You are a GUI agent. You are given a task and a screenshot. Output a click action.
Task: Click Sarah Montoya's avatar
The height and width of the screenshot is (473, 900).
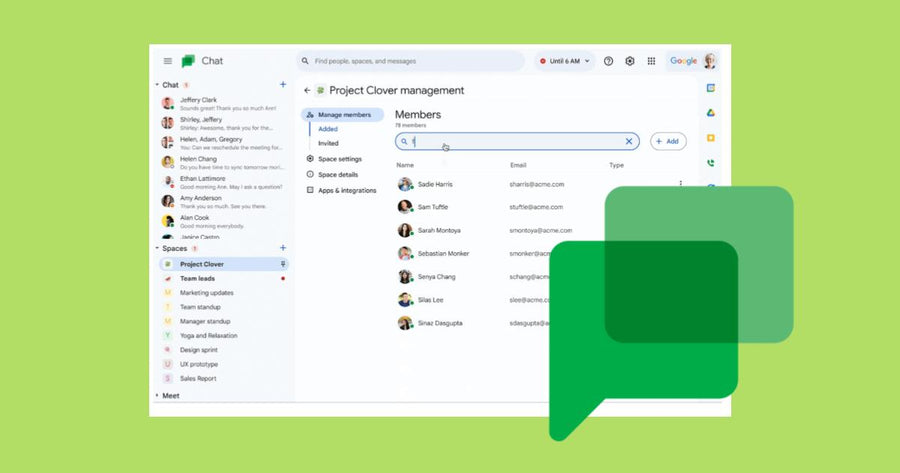point(405,230)
